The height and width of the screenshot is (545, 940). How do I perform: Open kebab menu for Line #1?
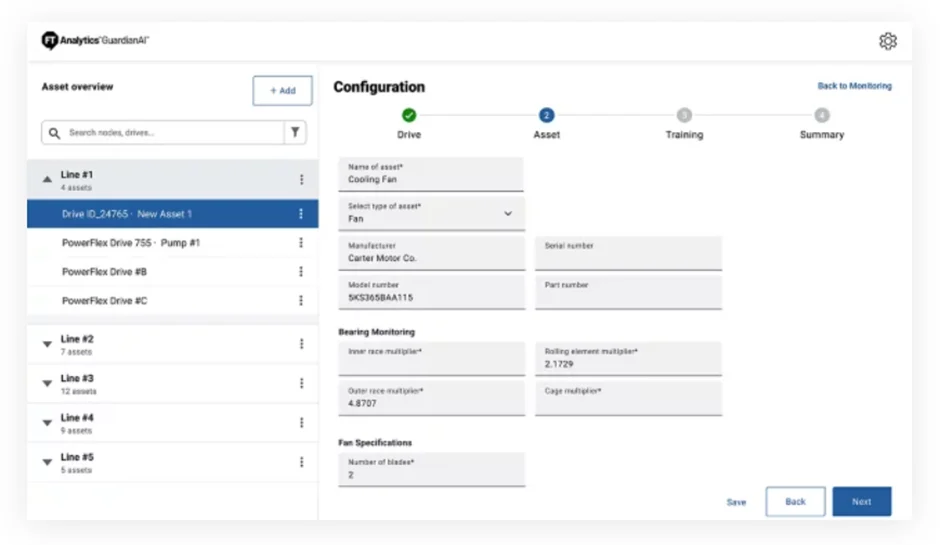pos(301,180)
